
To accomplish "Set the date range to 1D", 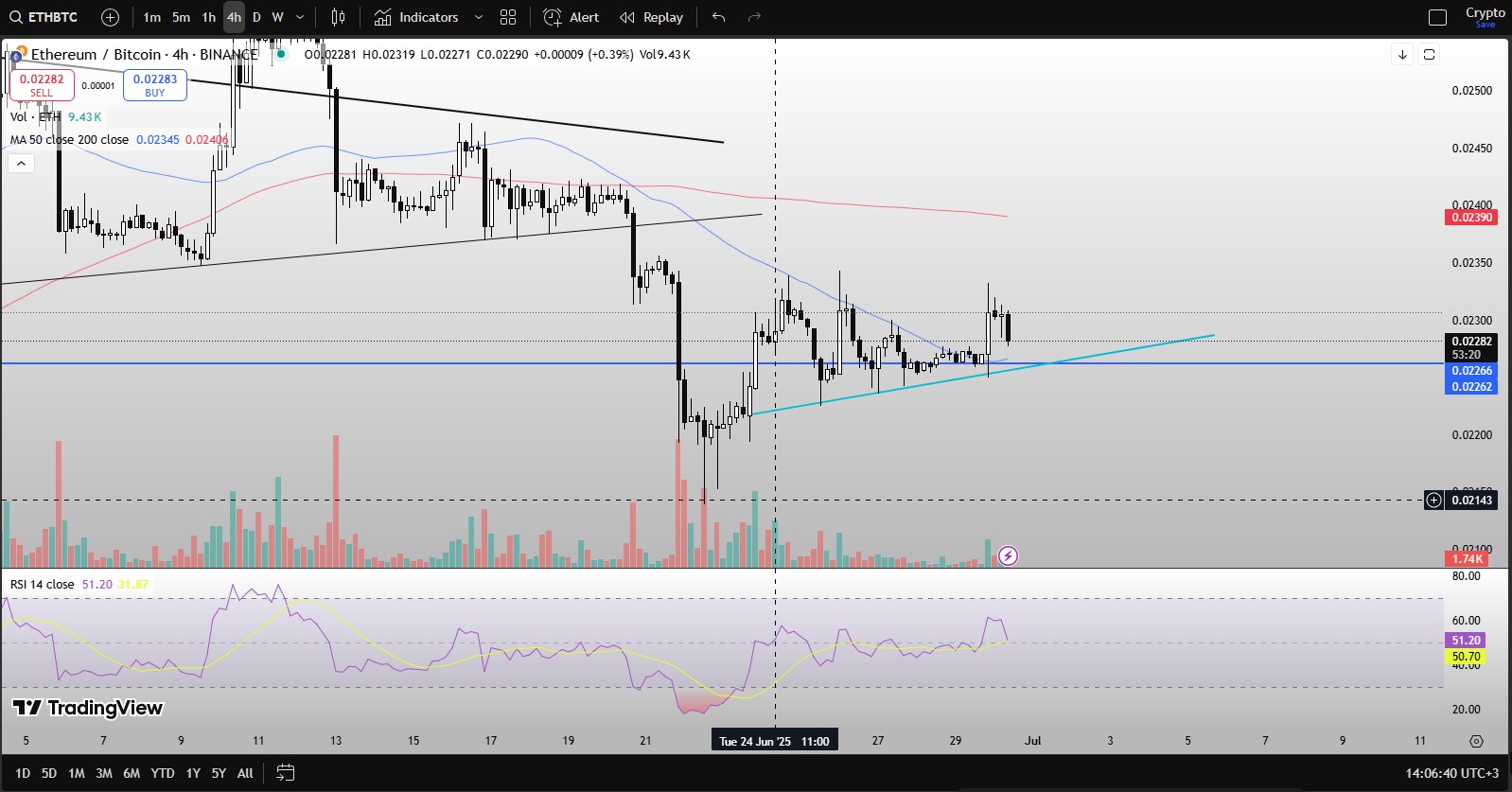I will (x=23, y=773).
